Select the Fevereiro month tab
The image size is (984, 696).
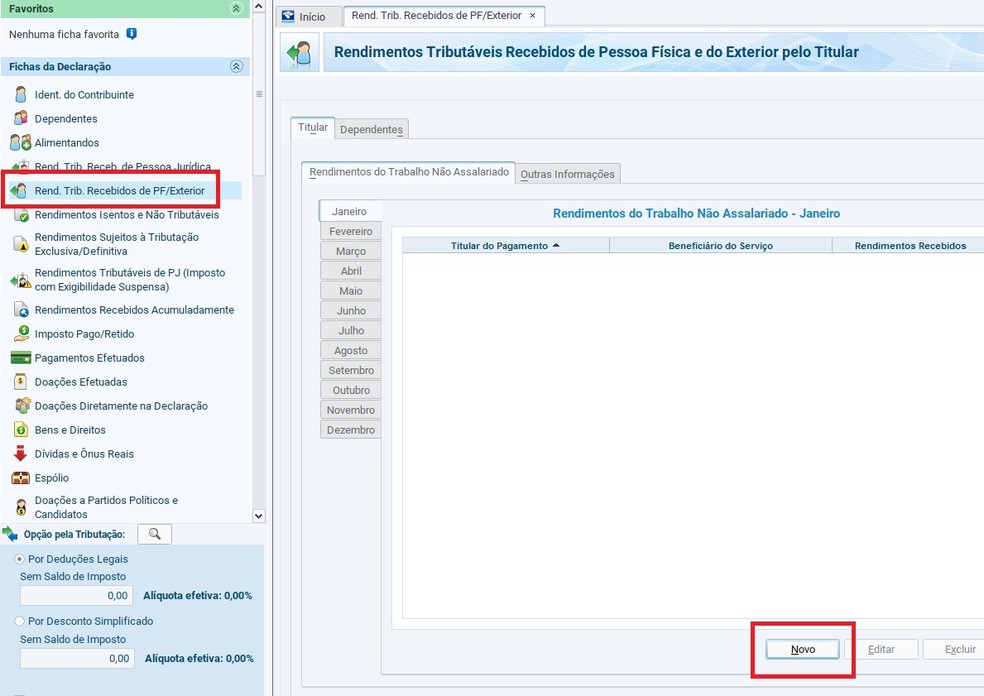click(x=351, y=231)
